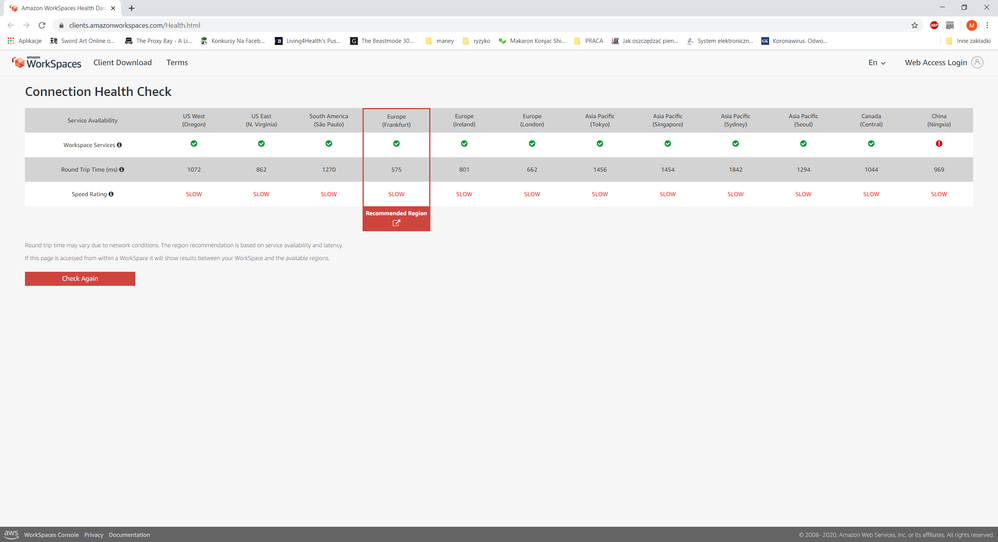Click the Europe (Frankfurt) column header

point(396,121)
